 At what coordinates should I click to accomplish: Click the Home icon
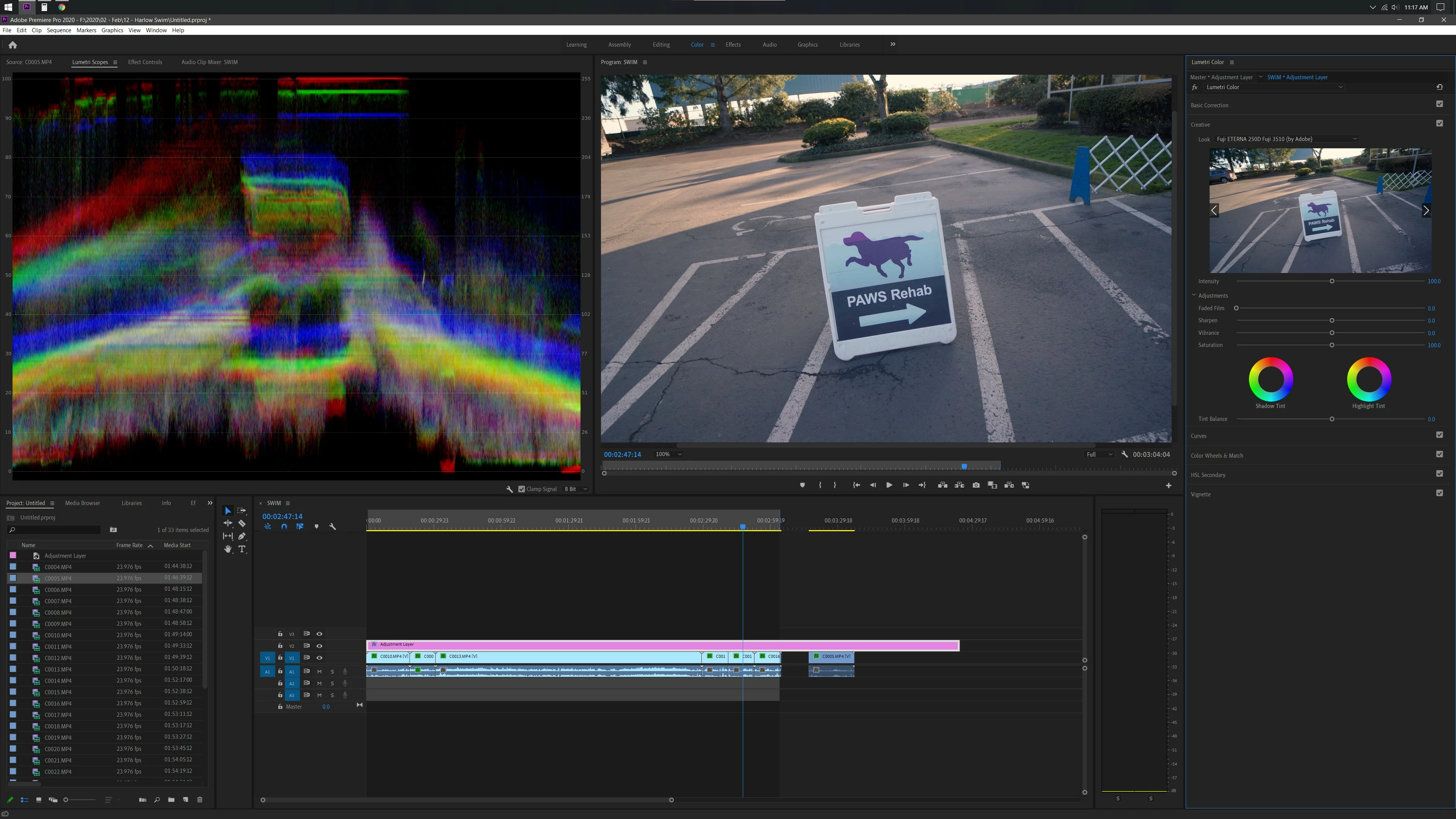click(x=13, y=45)
